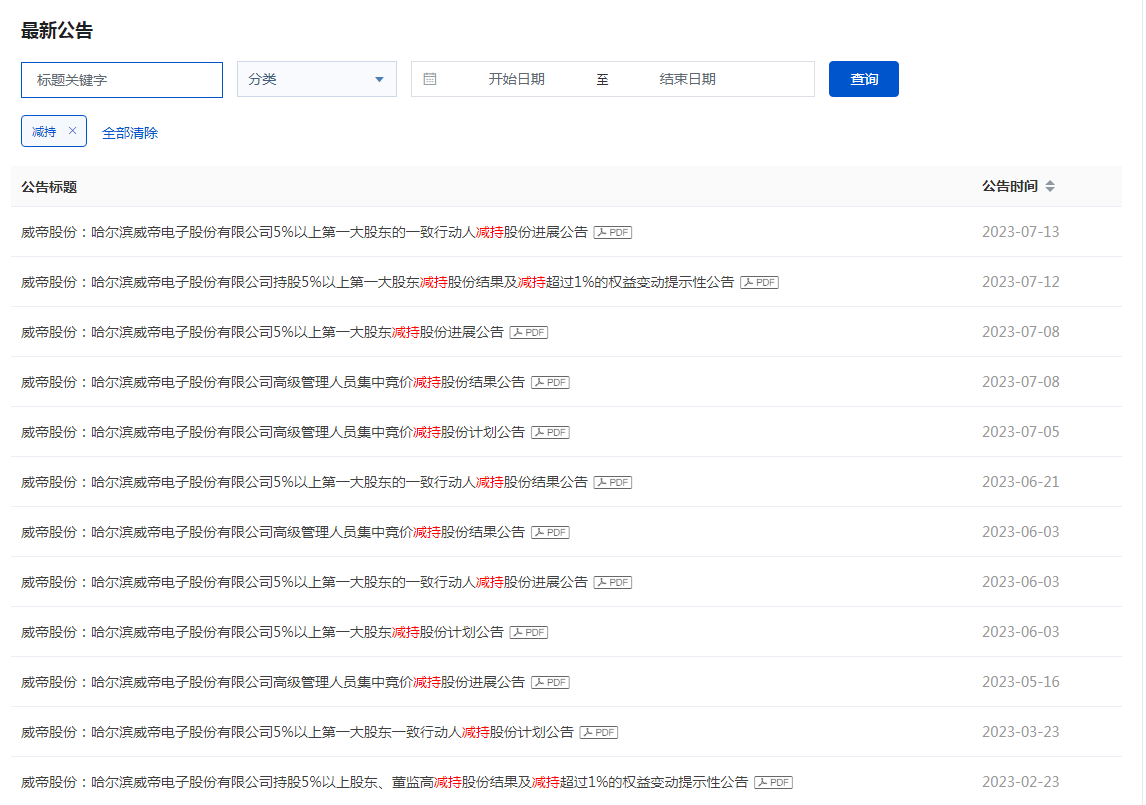Open the 分类 category dropdown
The image size is (1146, 805).
point(316,79)
